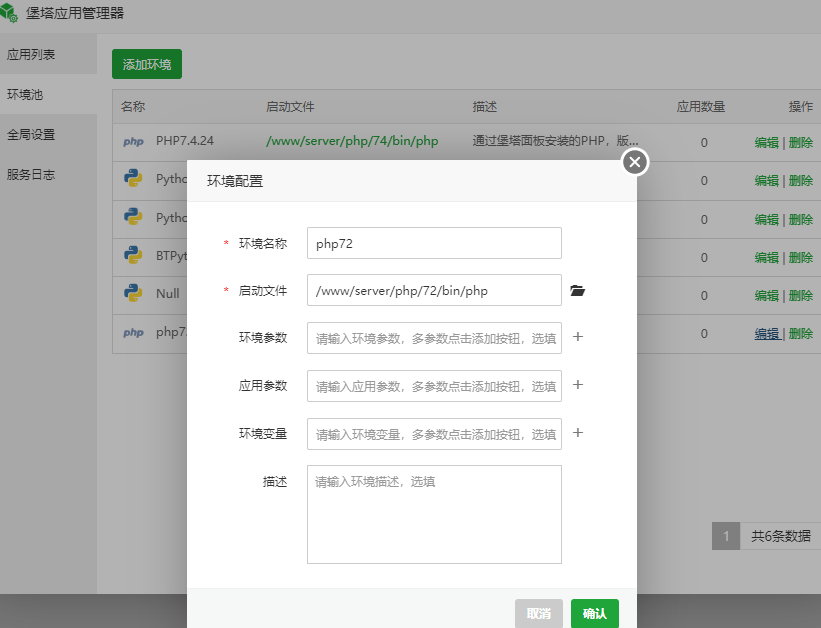Screen dimensions: 821x628
Task: Focus the 启动文件 path input field
Action: point(434,290)
